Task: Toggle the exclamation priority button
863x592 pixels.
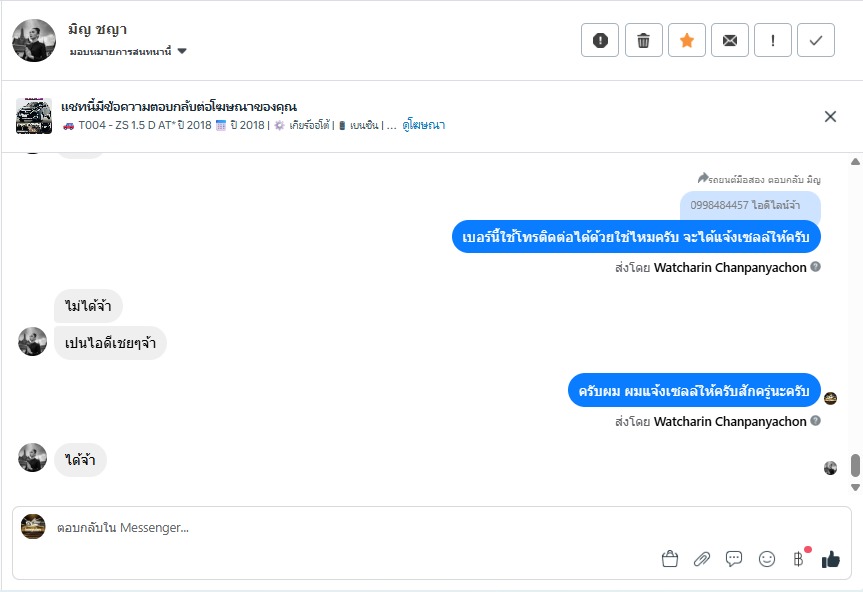Action: coord(773,40)
